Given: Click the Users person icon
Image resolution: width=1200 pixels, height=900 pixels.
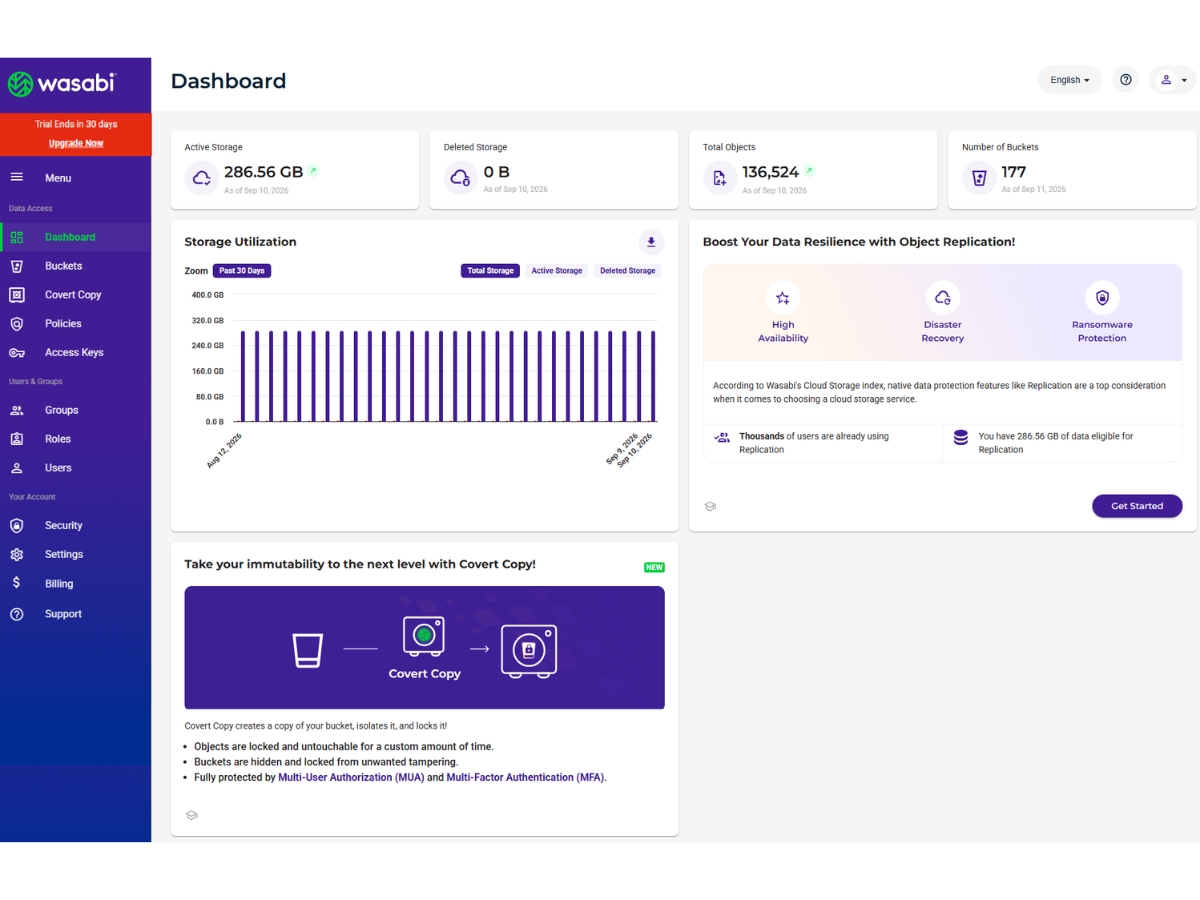Looking at the screenshot, I should pyautogui.click(x=16, y=468).
